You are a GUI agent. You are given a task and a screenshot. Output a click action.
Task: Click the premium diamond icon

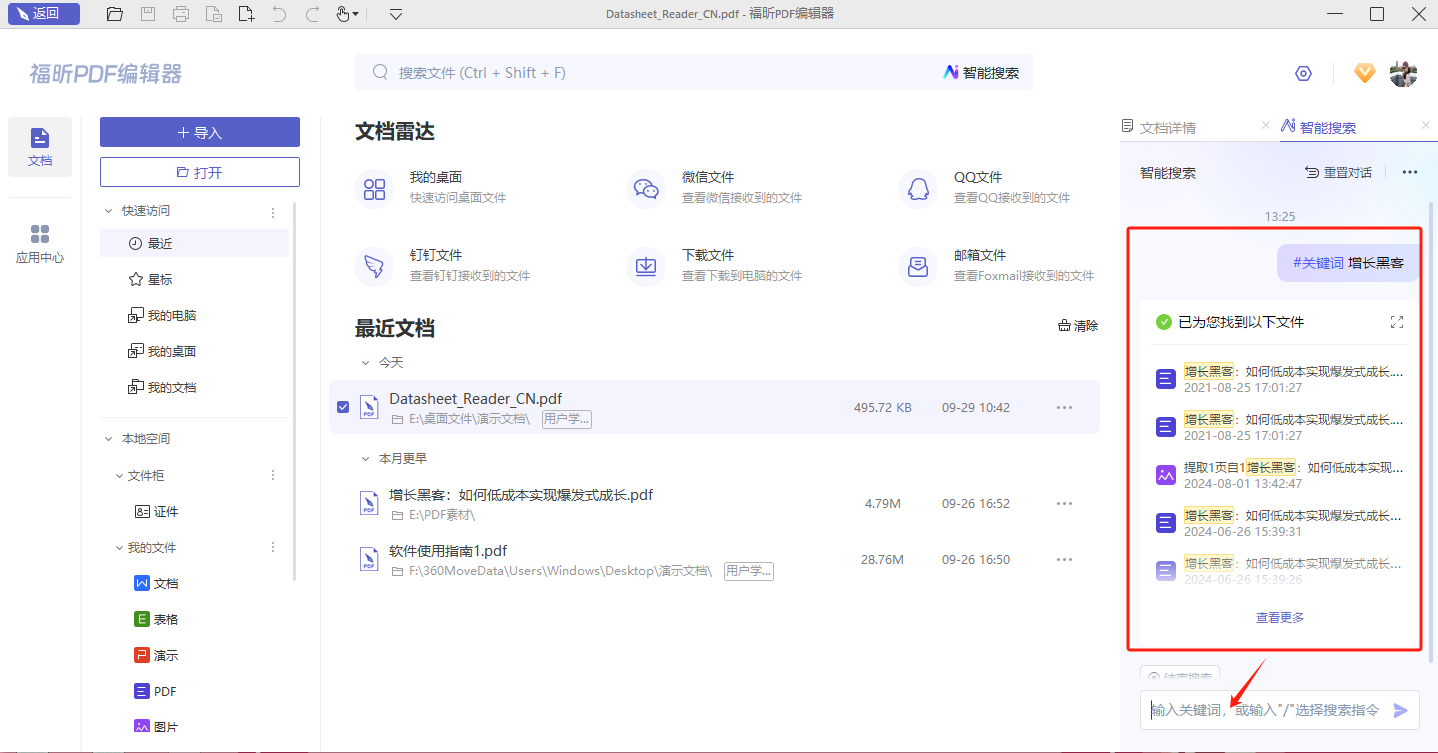click(1364, 73)
